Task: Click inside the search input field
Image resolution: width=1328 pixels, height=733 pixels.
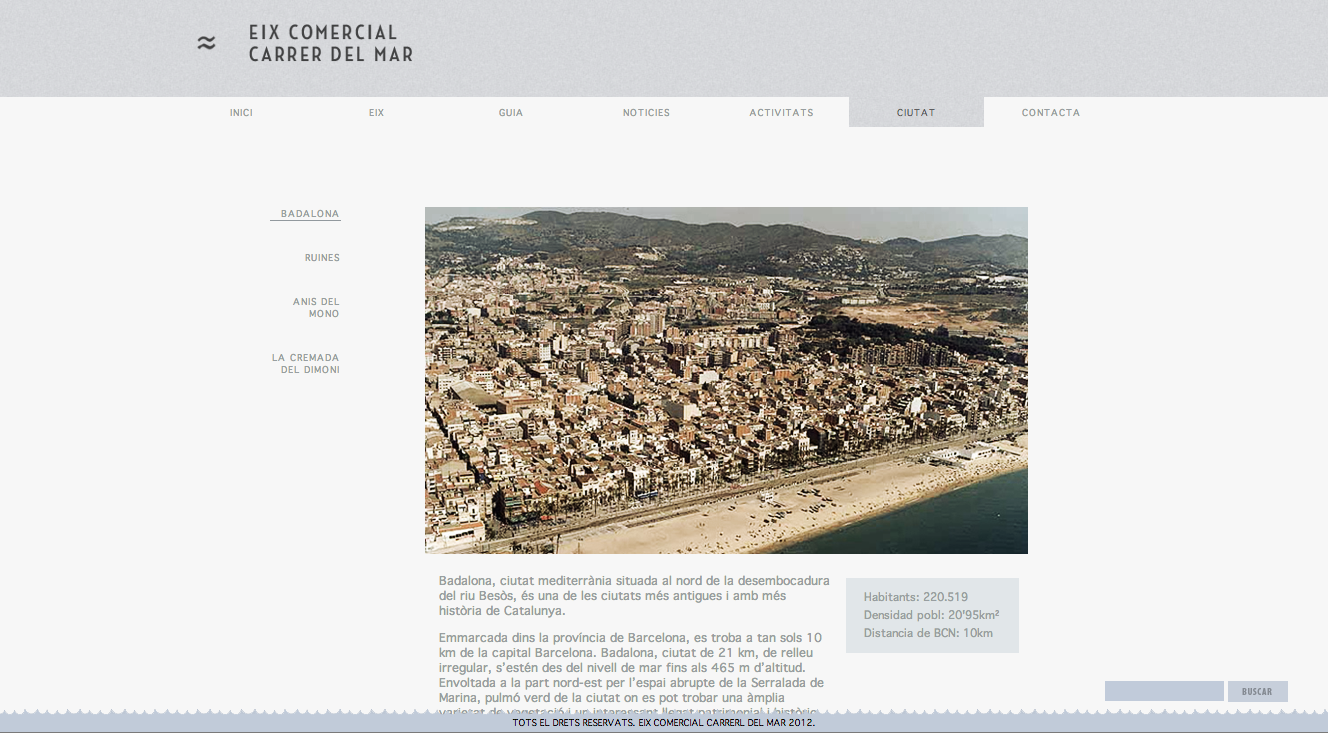Action: [x=1163, y=690]
